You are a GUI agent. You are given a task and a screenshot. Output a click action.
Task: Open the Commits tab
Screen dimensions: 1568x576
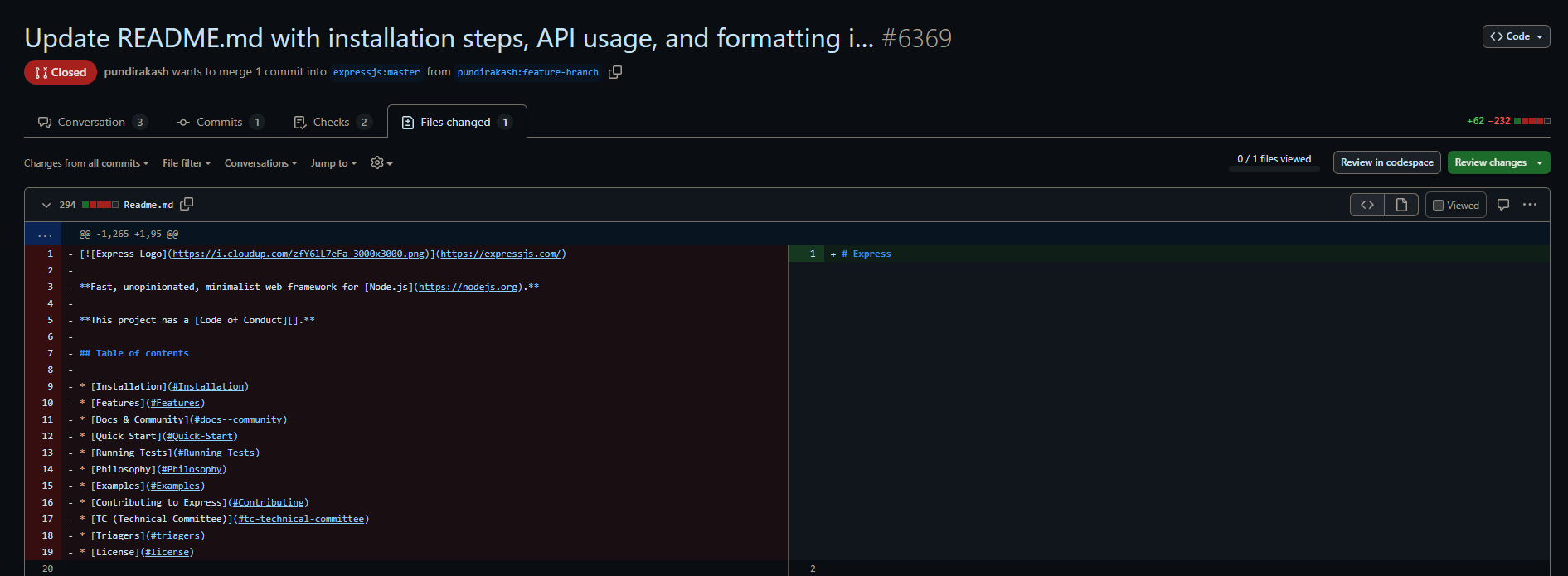[220, 122]
